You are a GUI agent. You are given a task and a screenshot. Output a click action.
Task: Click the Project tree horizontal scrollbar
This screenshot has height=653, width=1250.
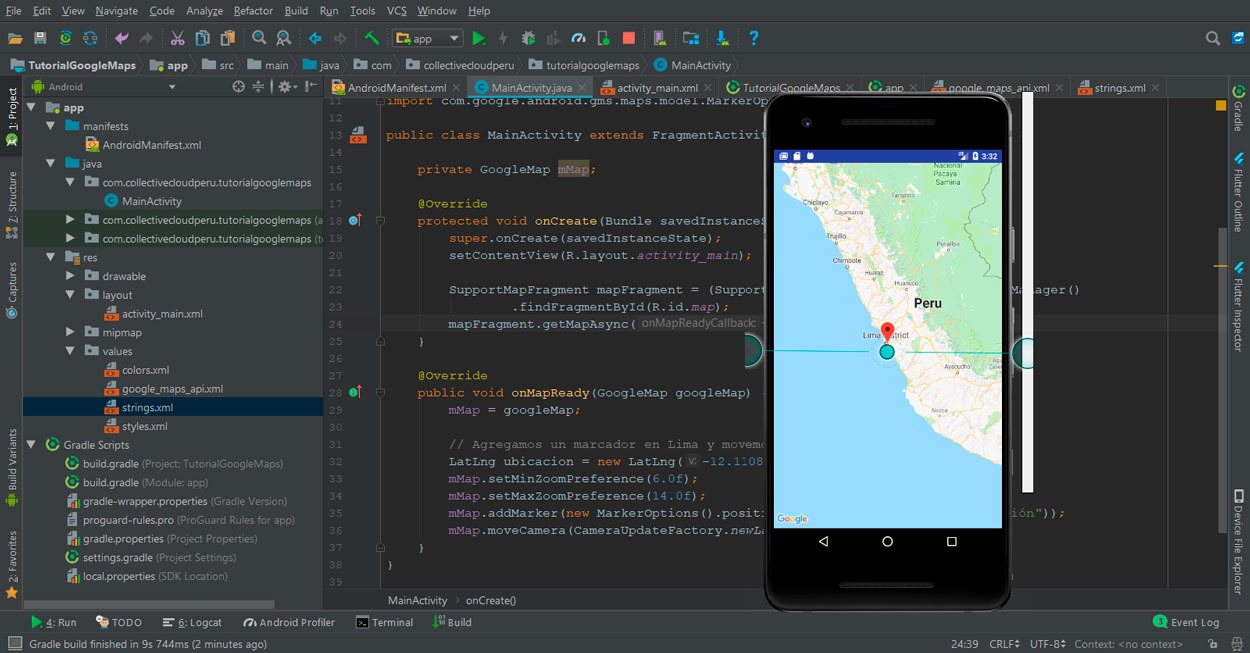[x=150, y=604]
